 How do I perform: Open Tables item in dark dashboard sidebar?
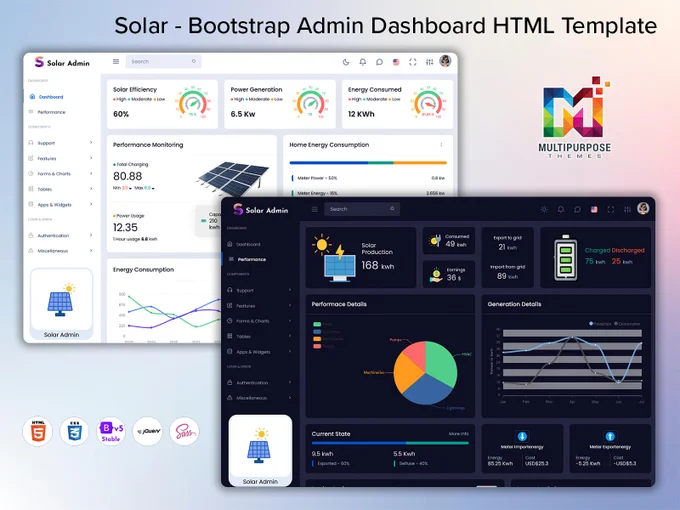click(x=259, y=336)
